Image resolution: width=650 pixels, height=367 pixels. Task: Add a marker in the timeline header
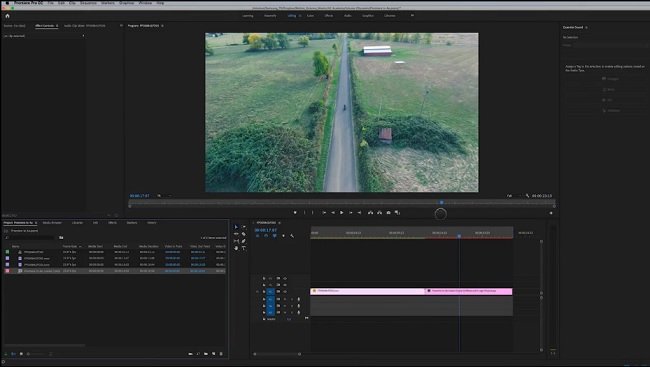[284, 236]
